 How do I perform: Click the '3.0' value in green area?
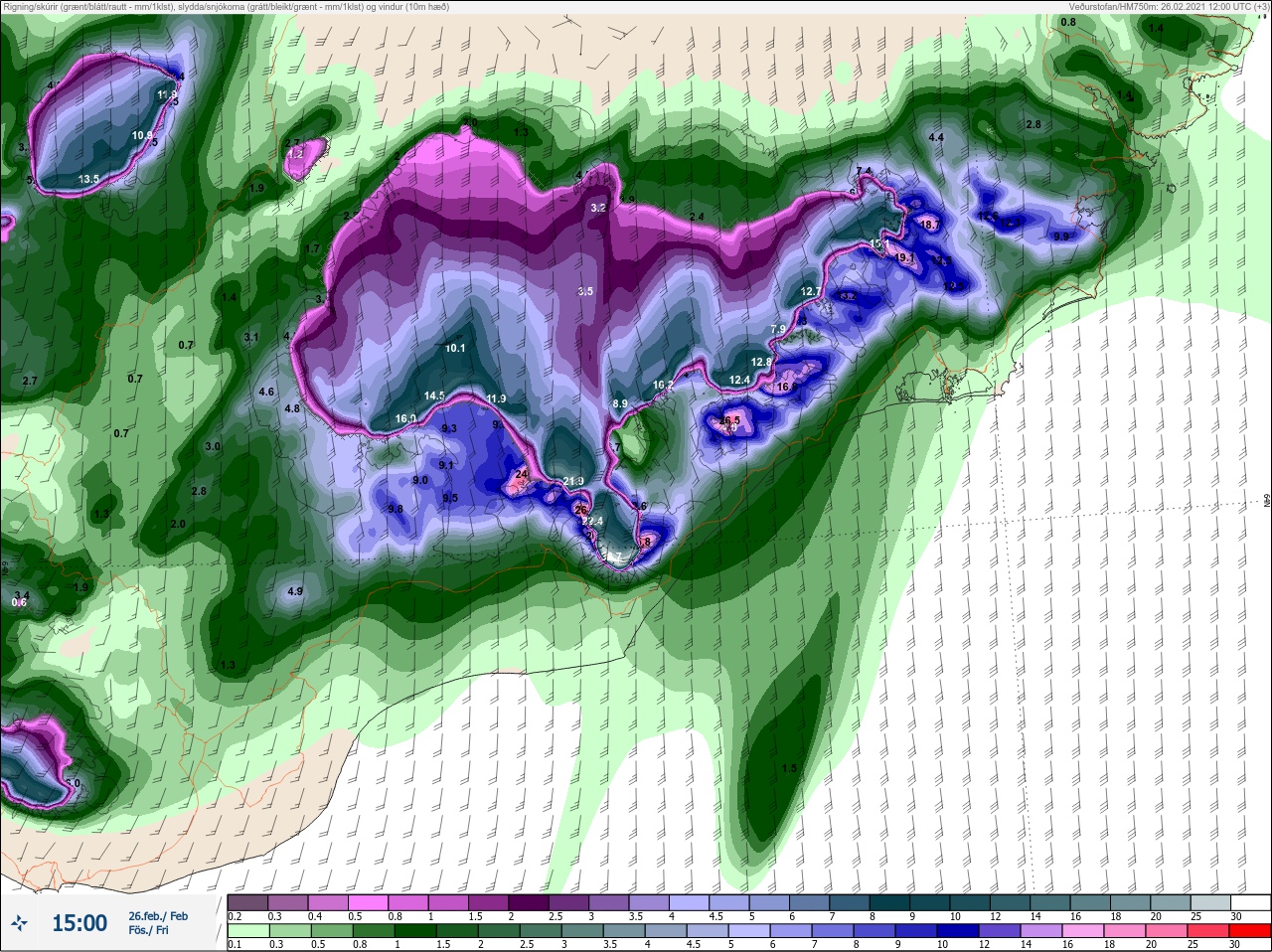pyautogui.click(x=213, y=446)
